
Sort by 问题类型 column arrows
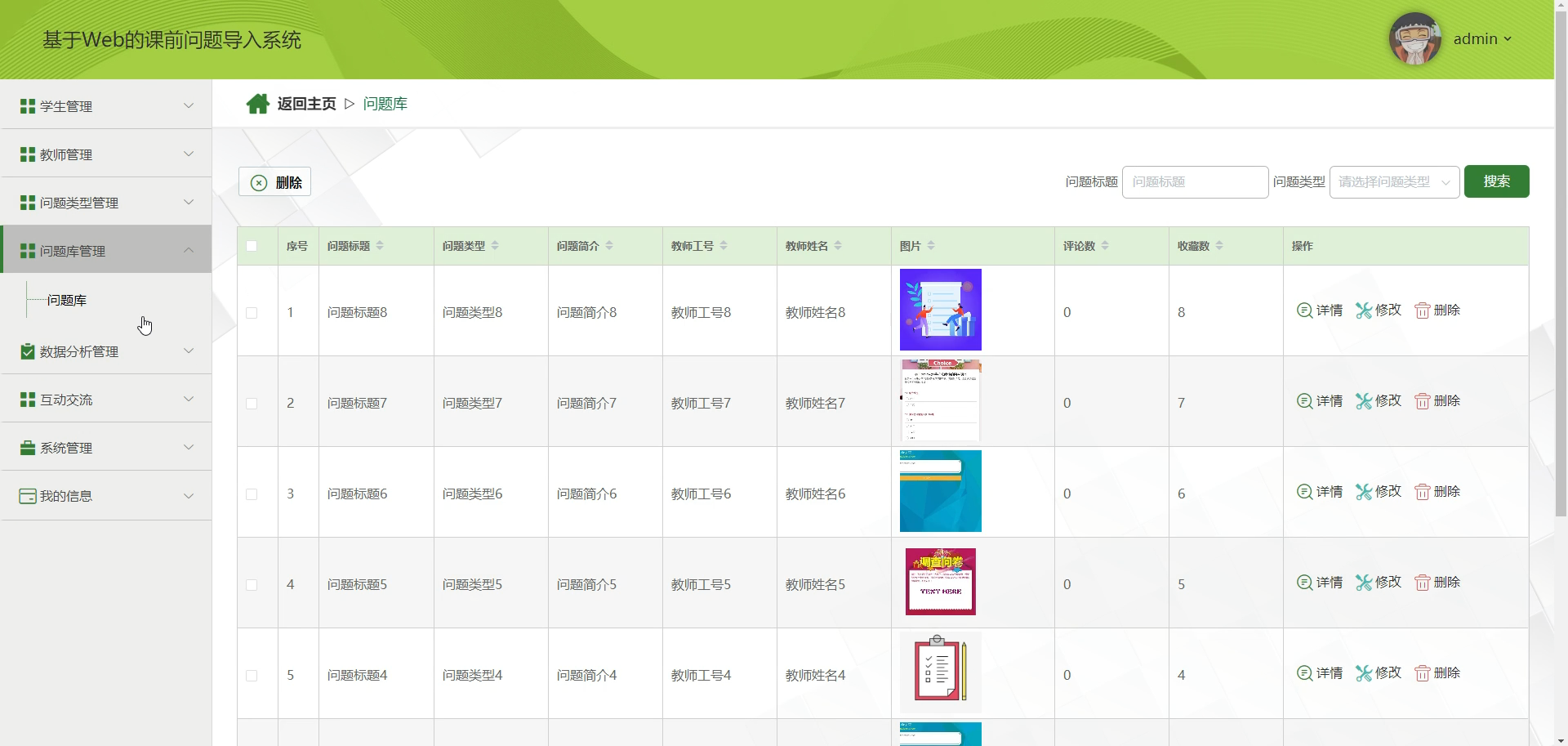(495, 246)
